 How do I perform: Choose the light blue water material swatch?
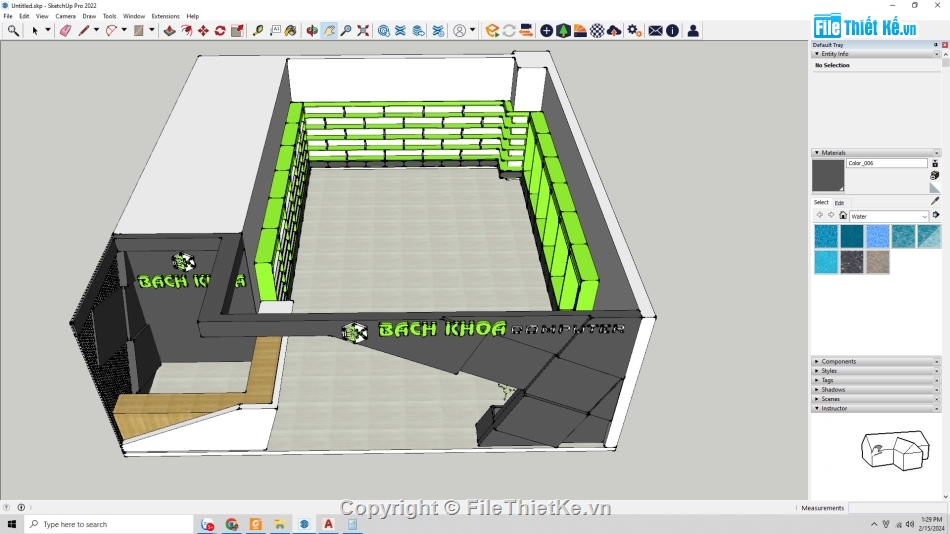coord(877,236)
